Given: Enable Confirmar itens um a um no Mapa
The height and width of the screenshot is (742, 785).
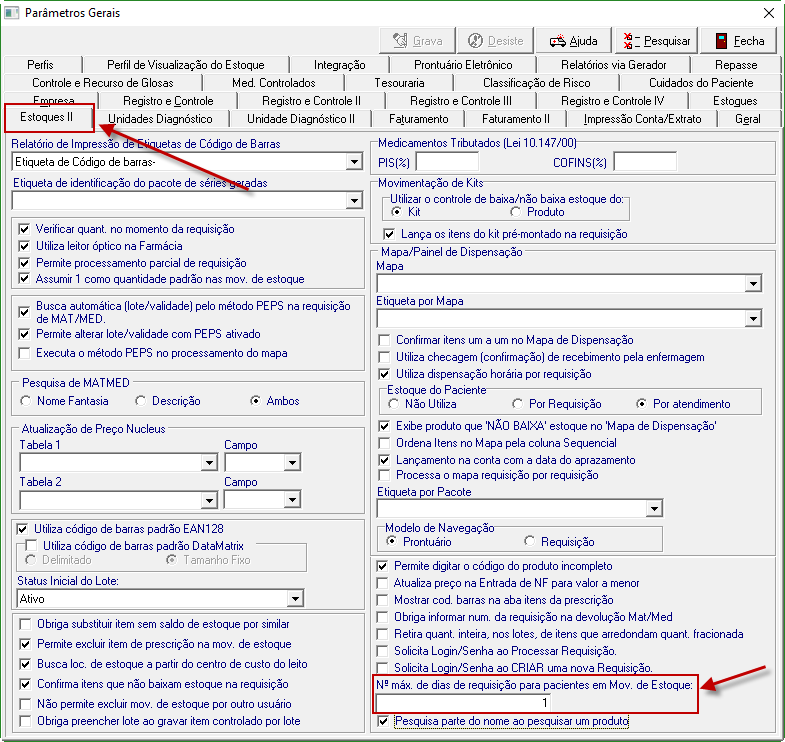Looking at the screenshot, I should click(x=384, y=340).
